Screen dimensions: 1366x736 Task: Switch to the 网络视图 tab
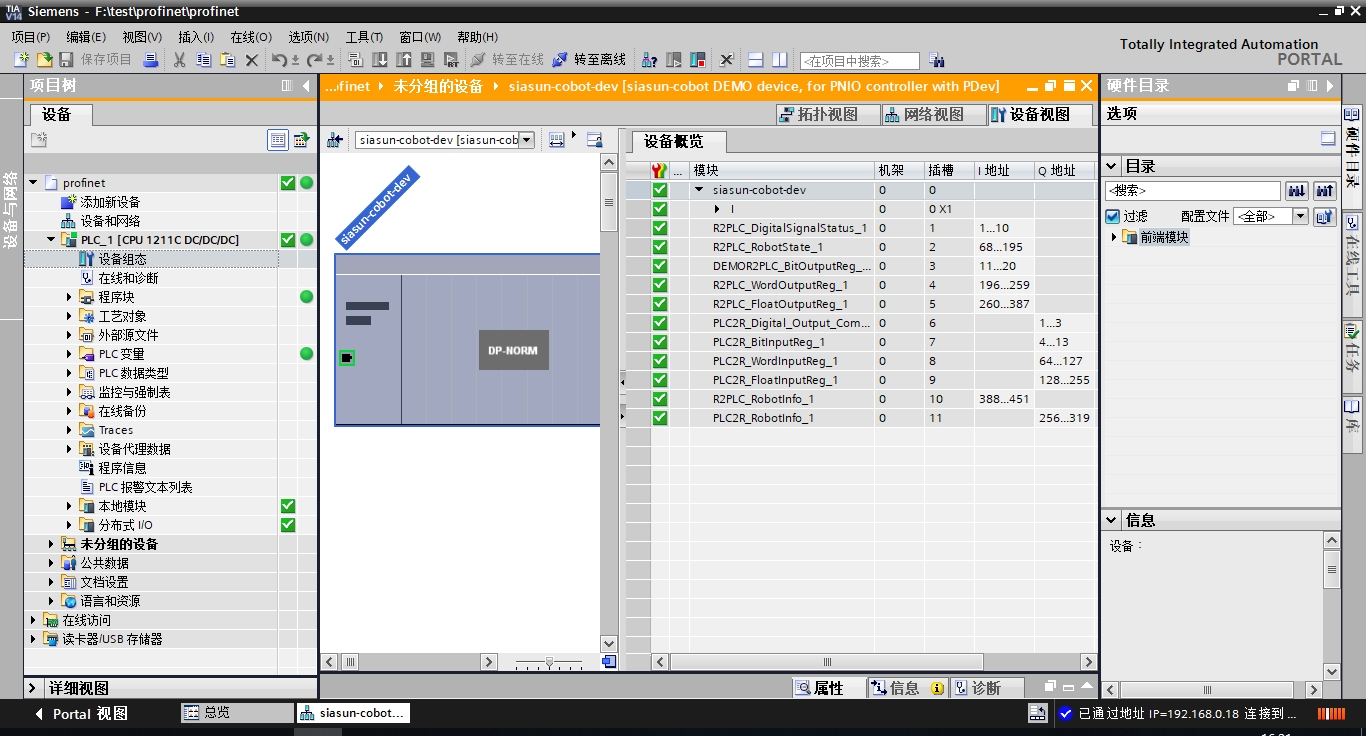(933, 115)
